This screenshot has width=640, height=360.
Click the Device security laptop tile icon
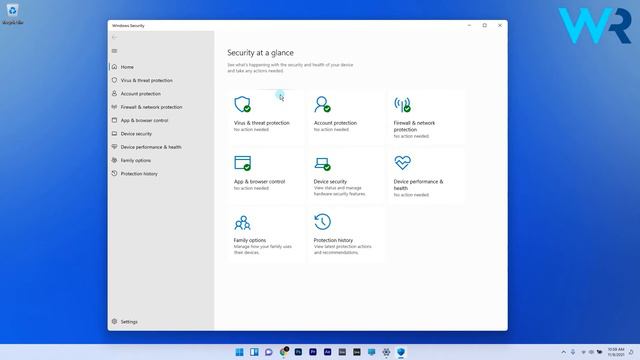(322, 164)
